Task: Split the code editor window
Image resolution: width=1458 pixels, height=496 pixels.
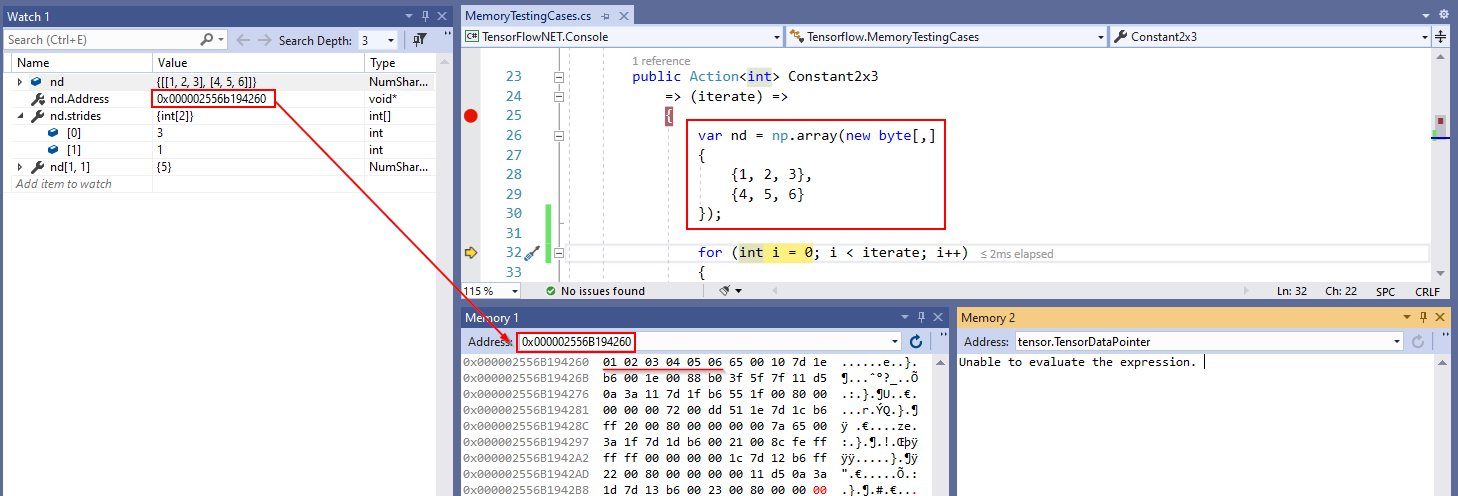Action: tap(1441, 37)
